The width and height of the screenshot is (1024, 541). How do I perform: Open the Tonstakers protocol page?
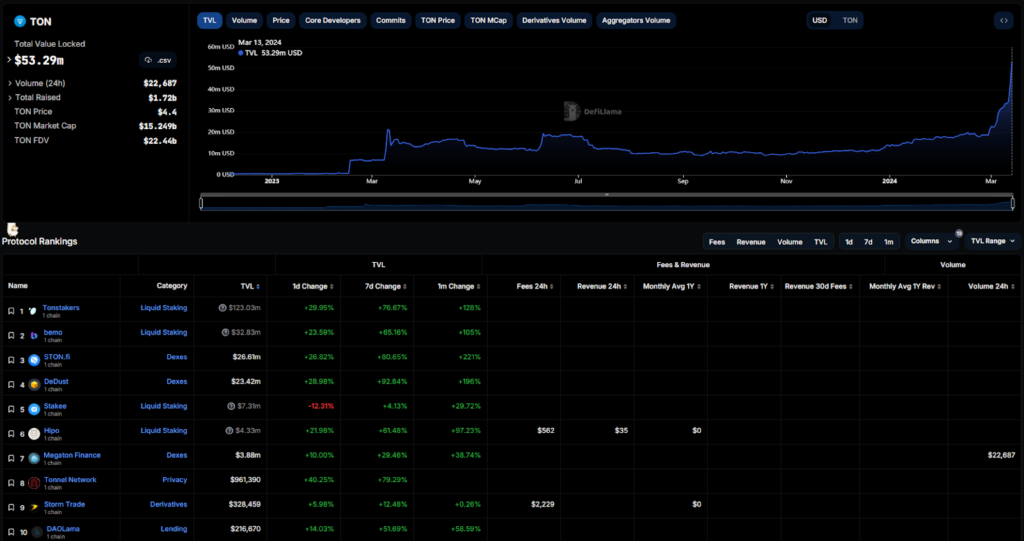point(61,308)
